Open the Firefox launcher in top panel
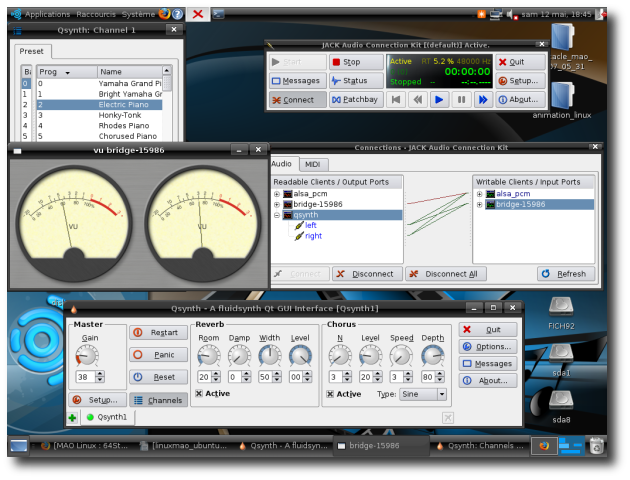 [164, 14]
